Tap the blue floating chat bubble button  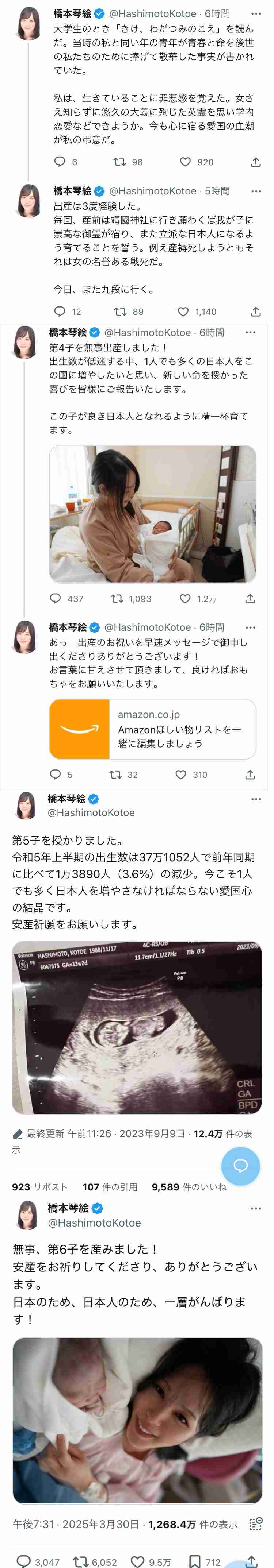point(240,1165)
